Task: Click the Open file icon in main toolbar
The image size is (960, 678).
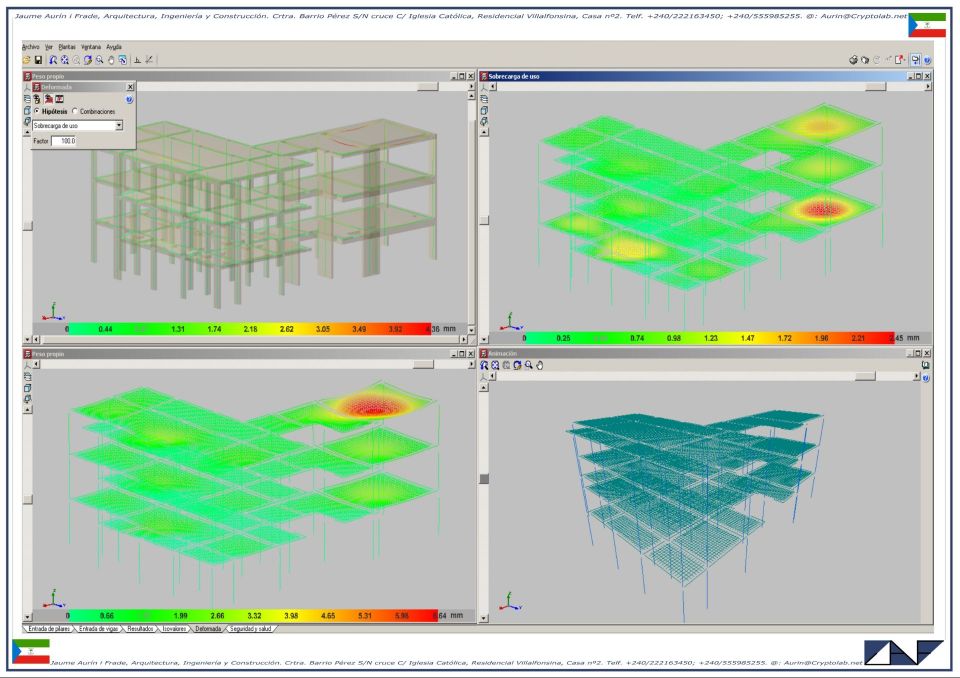Action: point(26,60)
